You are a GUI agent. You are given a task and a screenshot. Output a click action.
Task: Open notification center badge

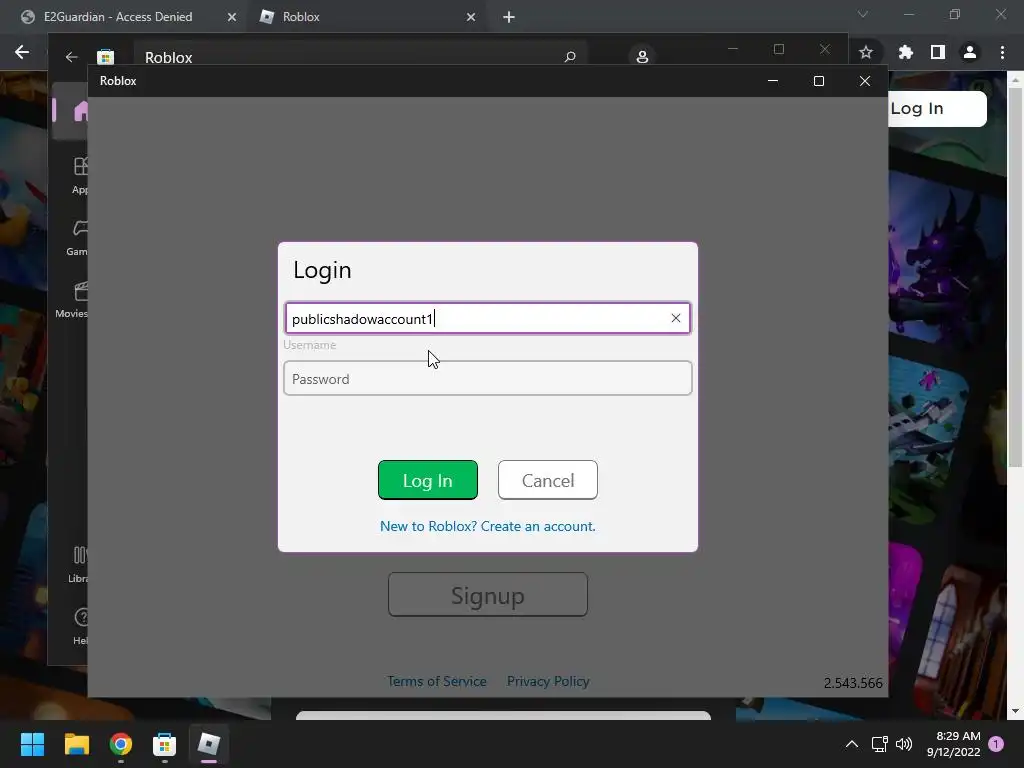pos(996,744)
